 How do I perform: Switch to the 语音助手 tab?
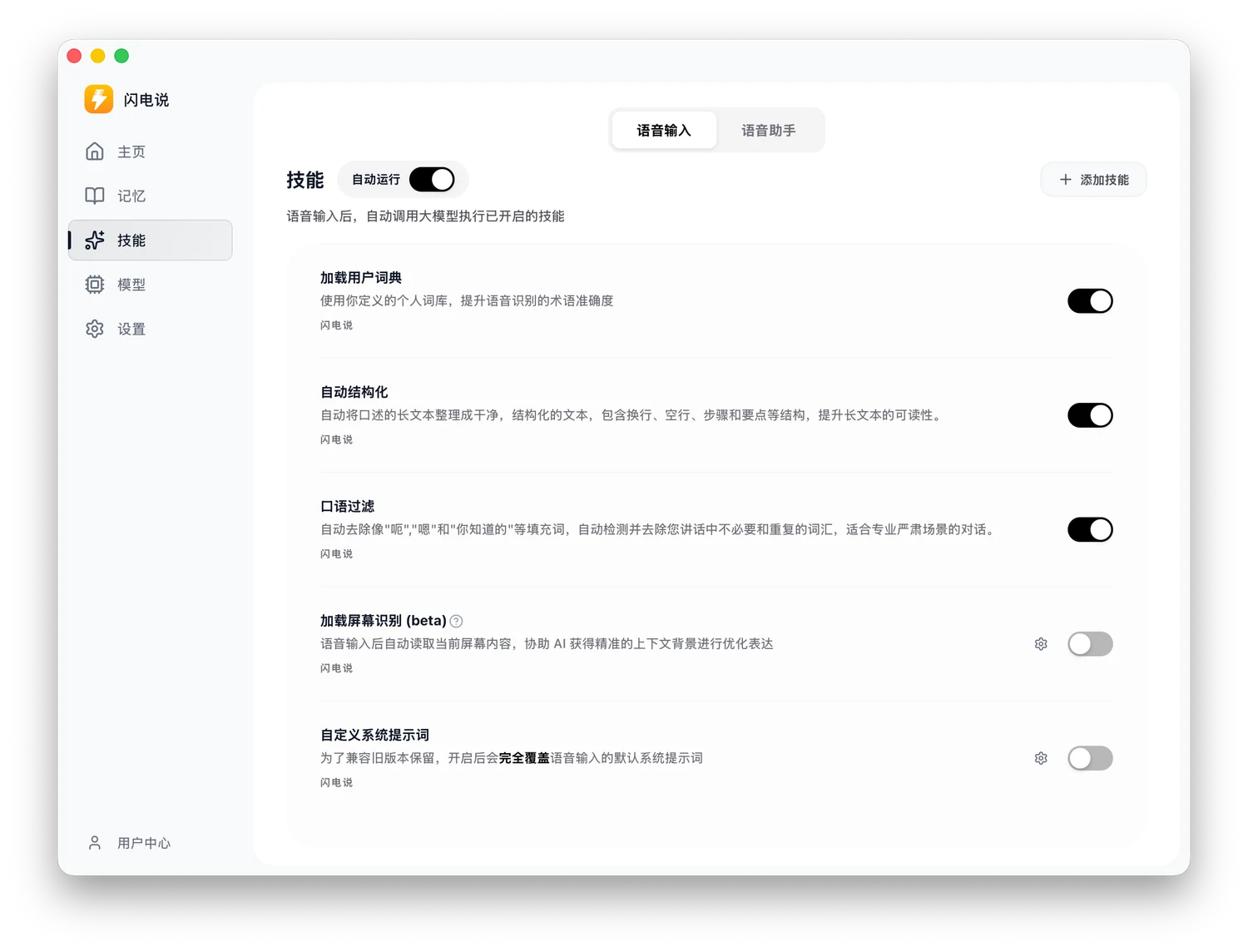coord(769,131)
